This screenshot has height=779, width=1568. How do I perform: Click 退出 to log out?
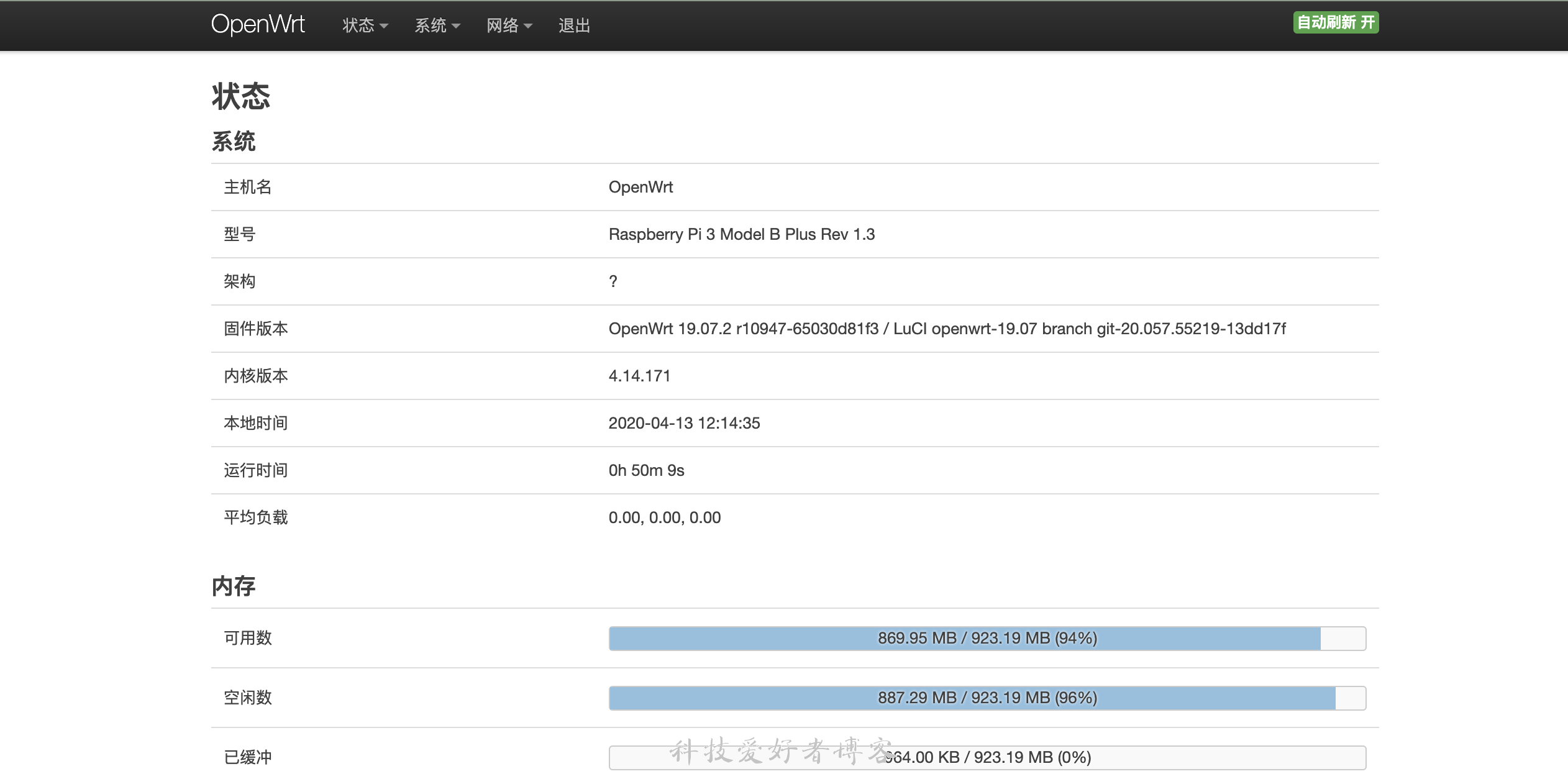pos(574,25)
